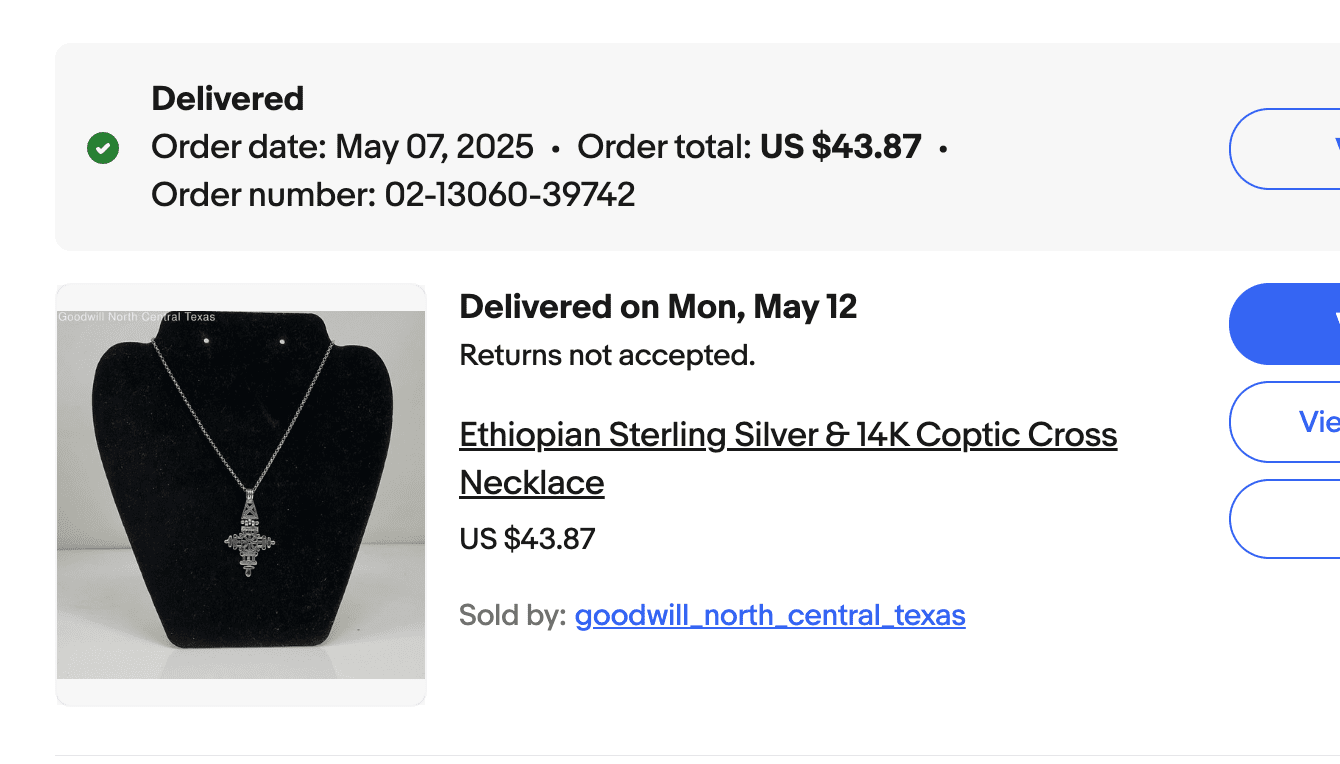Click the outlined button in the order header
1340x764 pixels.
tap(1286, 149)
